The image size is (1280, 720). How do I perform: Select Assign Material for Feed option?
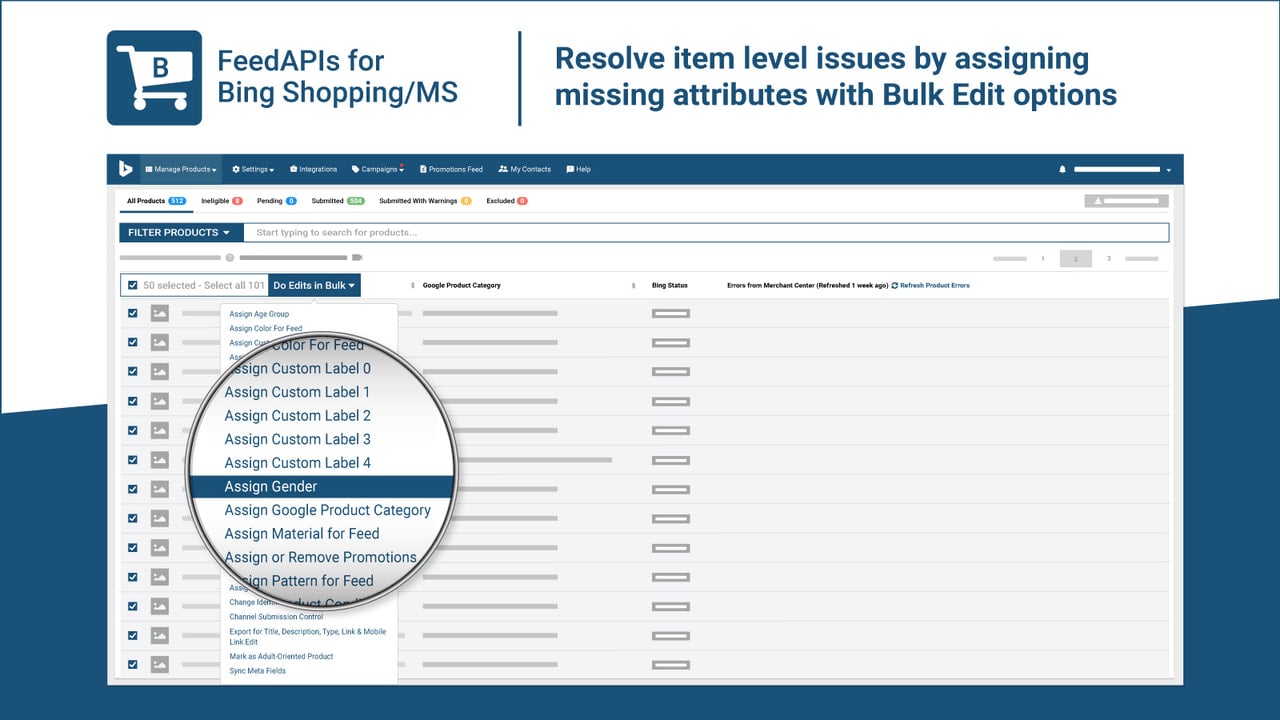coord(302,534)
